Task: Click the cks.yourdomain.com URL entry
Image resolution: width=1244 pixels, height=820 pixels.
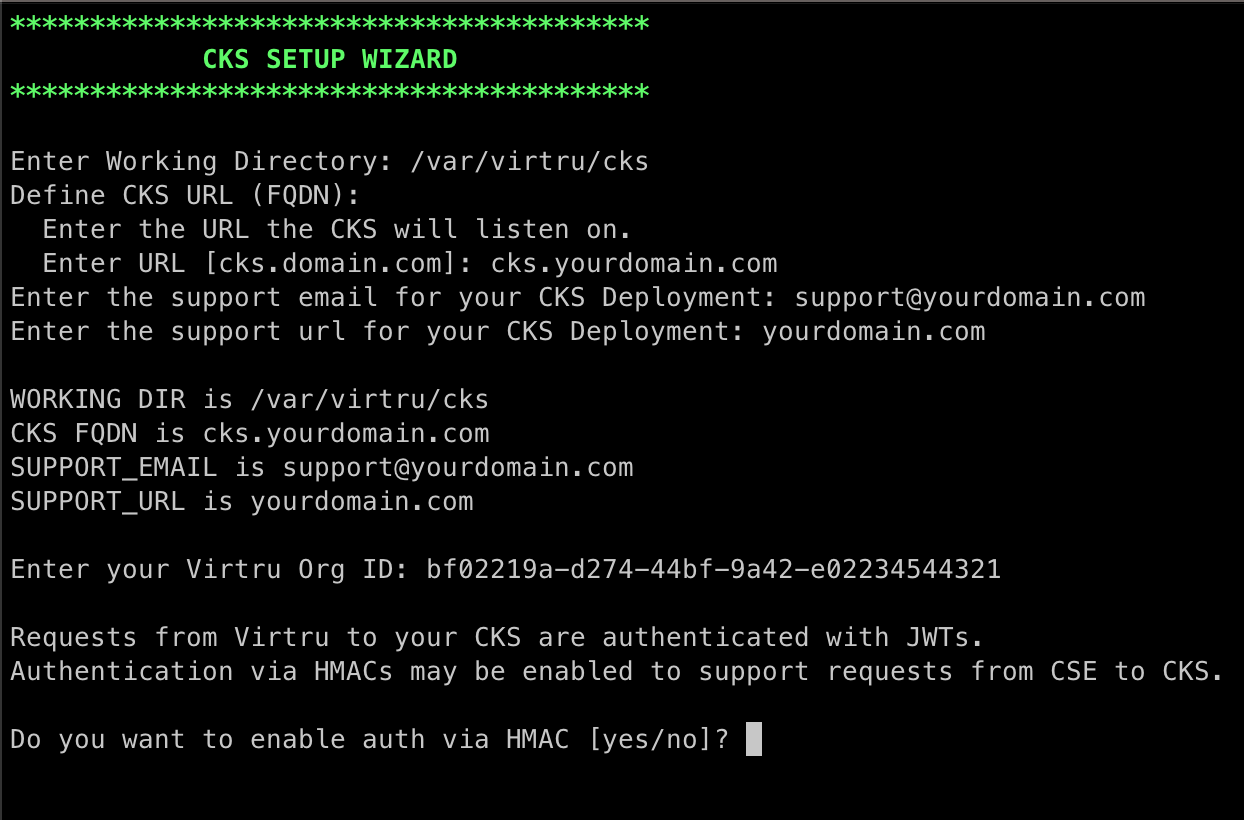Action: point(634,264)
